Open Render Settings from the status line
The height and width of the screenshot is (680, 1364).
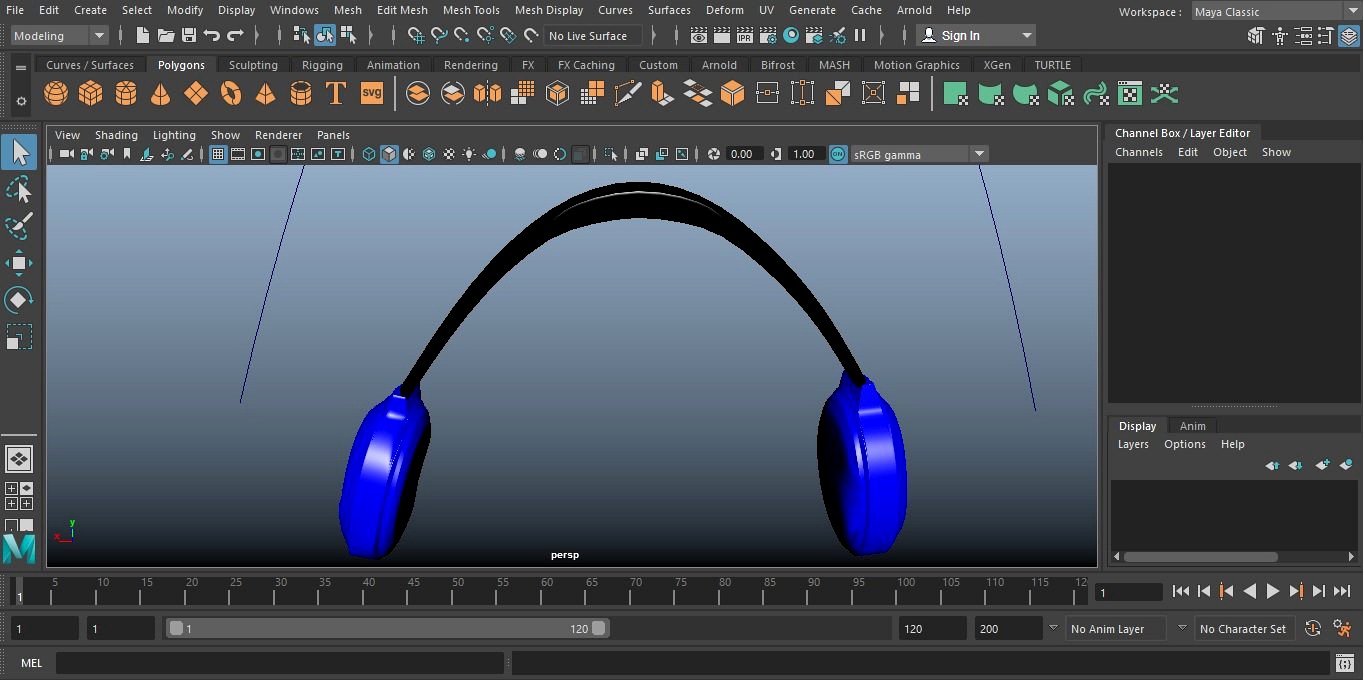point(768,35)
